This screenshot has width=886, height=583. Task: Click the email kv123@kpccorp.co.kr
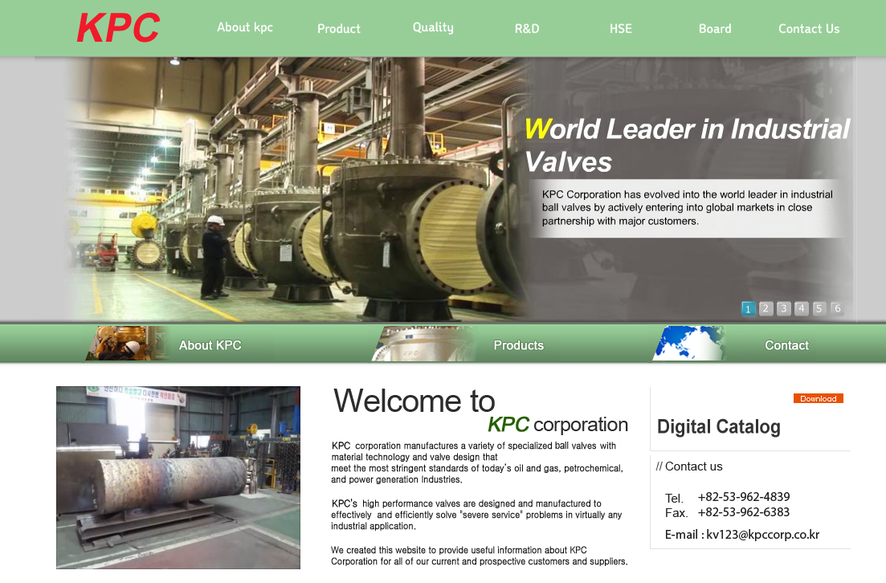(x=762, y=534)
